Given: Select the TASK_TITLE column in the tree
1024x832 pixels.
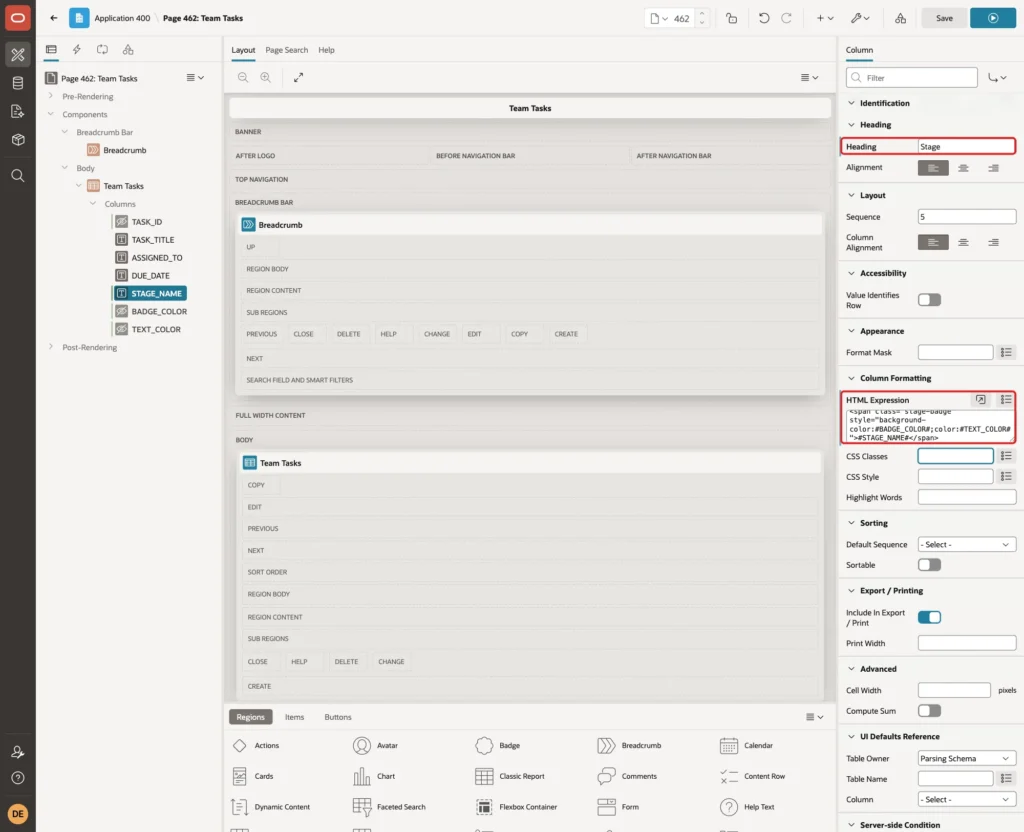Looking at the screenshot, I should tap(153, 240).
